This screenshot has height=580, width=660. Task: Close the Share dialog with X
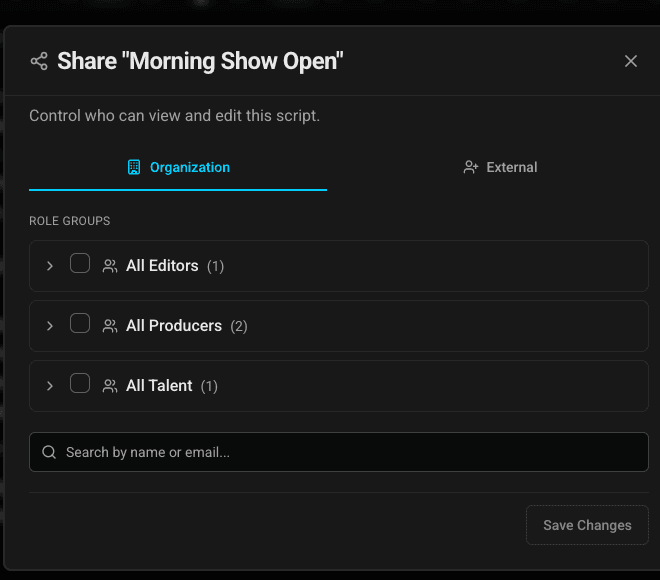[x=631, y=61]
